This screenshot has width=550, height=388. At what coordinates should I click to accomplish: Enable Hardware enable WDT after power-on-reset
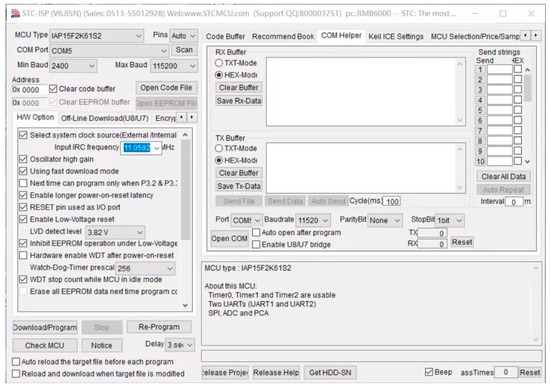(23, 255)
